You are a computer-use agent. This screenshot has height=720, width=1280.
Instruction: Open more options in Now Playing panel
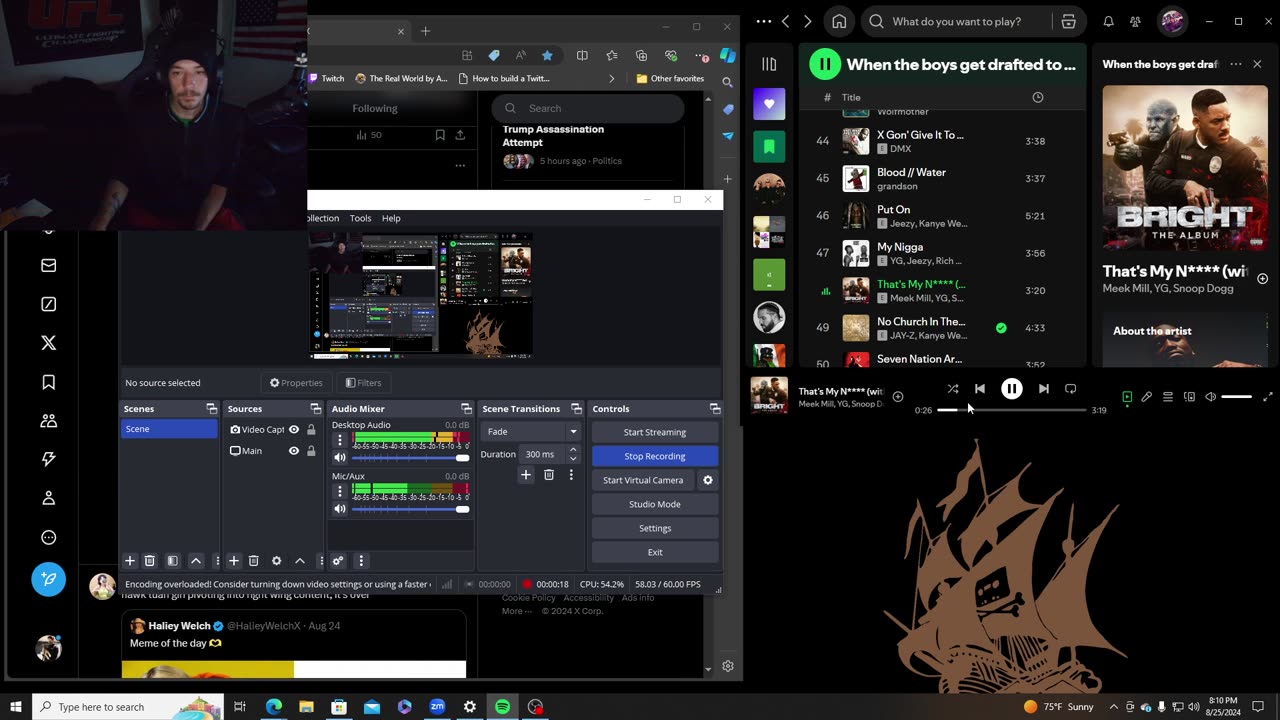click(1236, 64)
